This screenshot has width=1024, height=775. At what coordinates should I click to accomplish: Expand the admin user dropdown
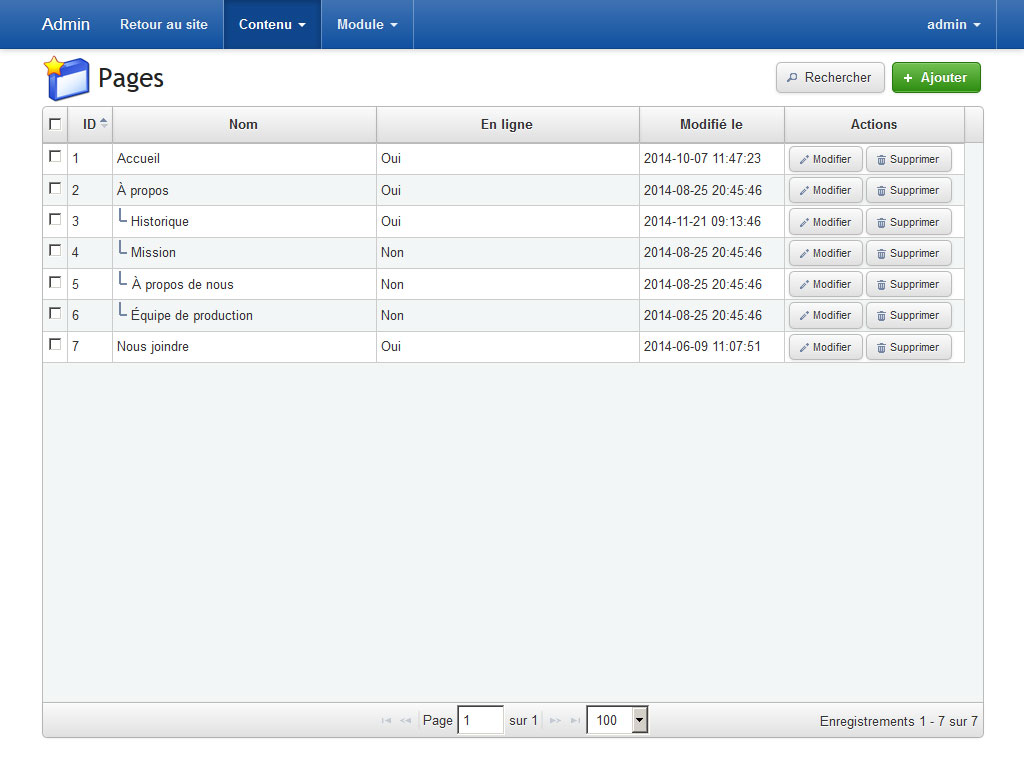953,24
